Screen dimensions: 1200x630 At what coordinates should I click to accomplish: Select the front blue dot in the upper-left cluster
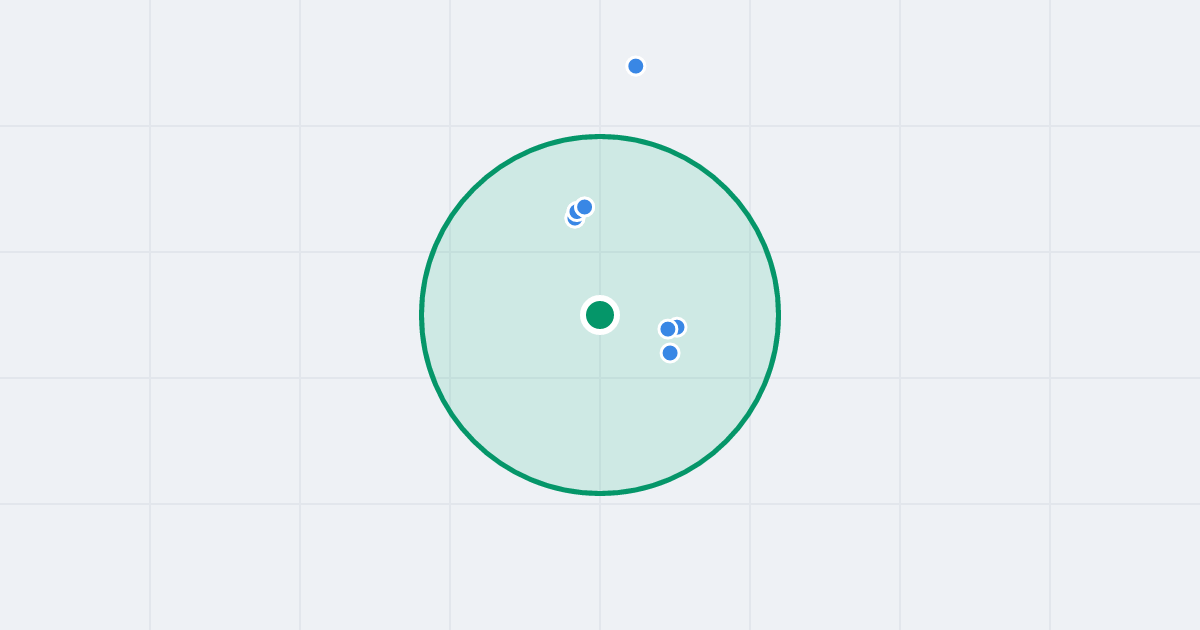[585, 207]
